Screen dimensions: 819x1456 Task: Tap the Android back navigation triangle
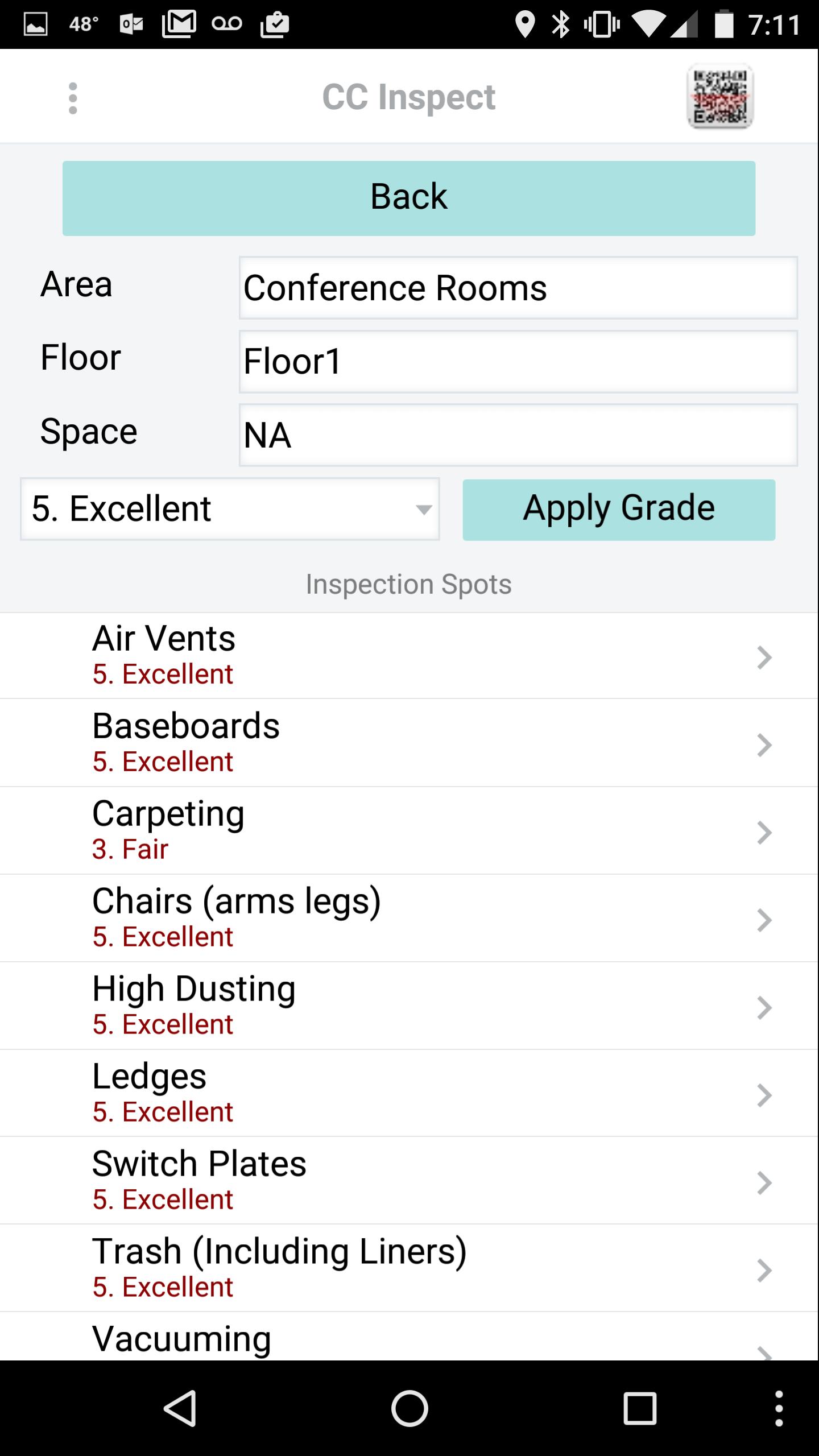pos(181,1408)
